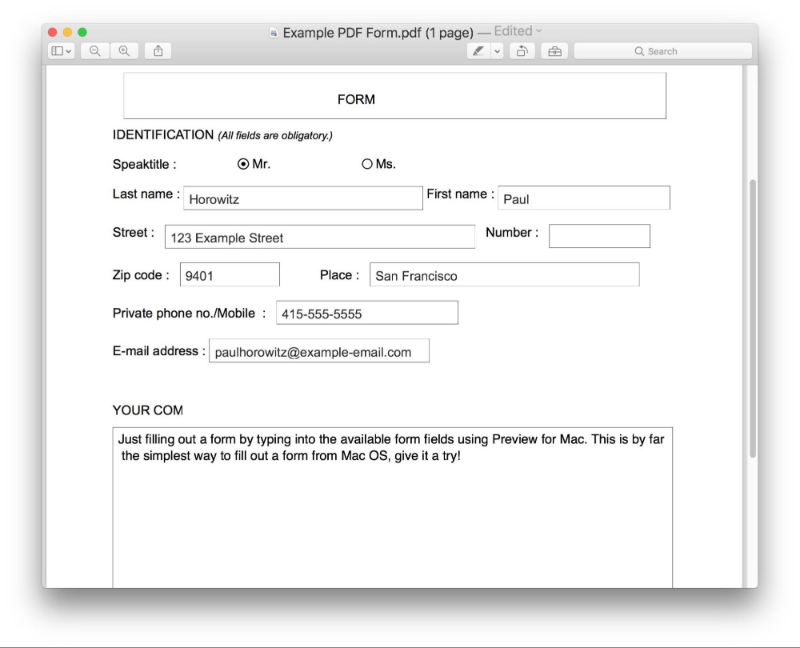This screenshot has width=800, height=648.
Task: Select the highlight pen tool
Action: point(479,51)
